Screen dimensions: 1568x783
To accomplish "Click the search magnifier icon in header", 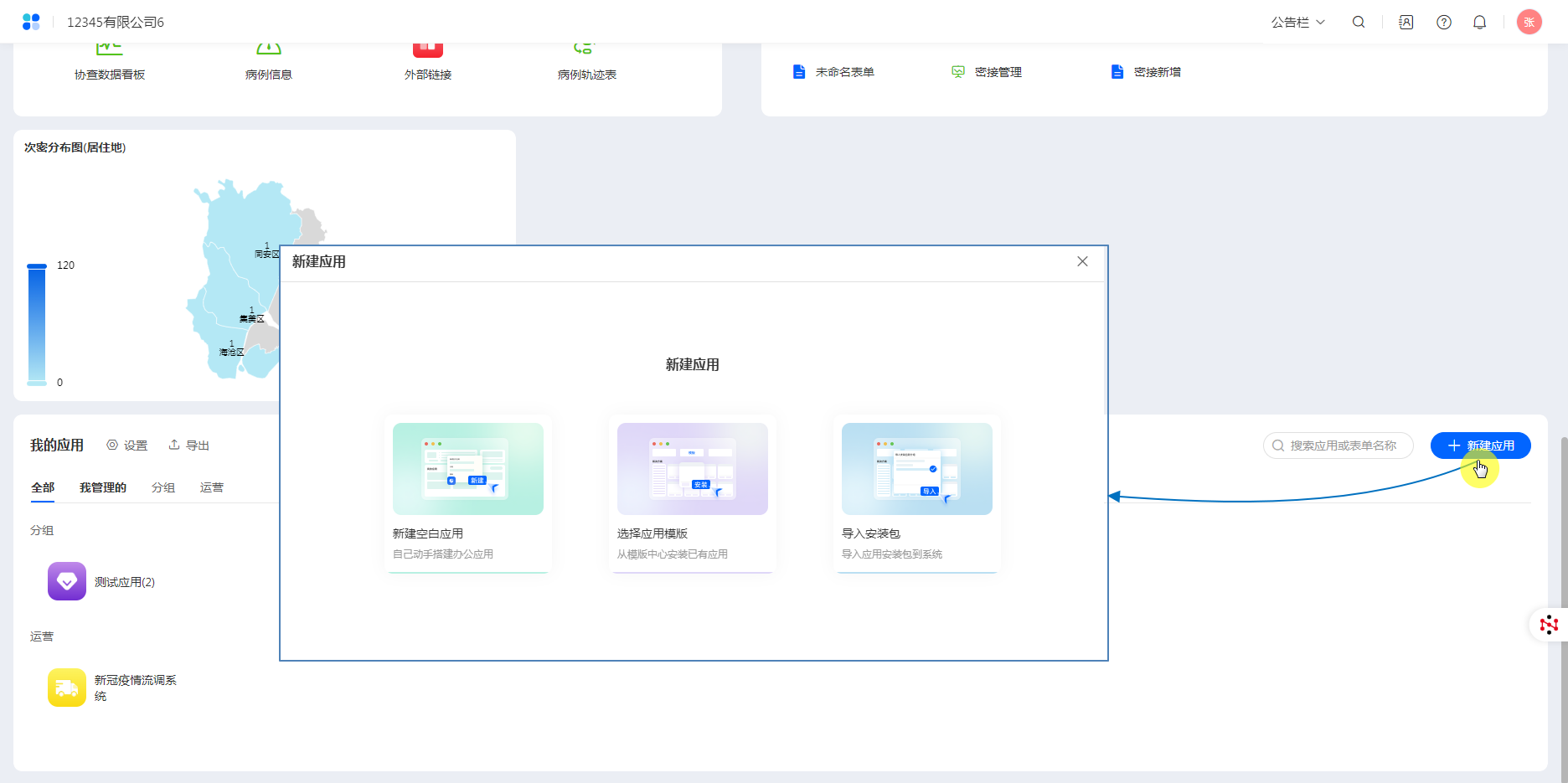I will tap(1359, 23).
